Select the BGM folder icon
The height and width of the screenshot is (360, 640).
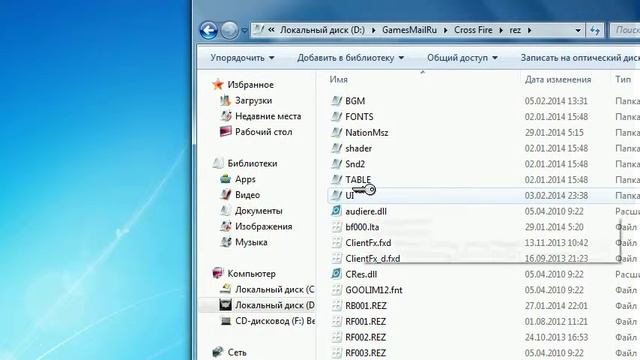click(x=336, y=101)
